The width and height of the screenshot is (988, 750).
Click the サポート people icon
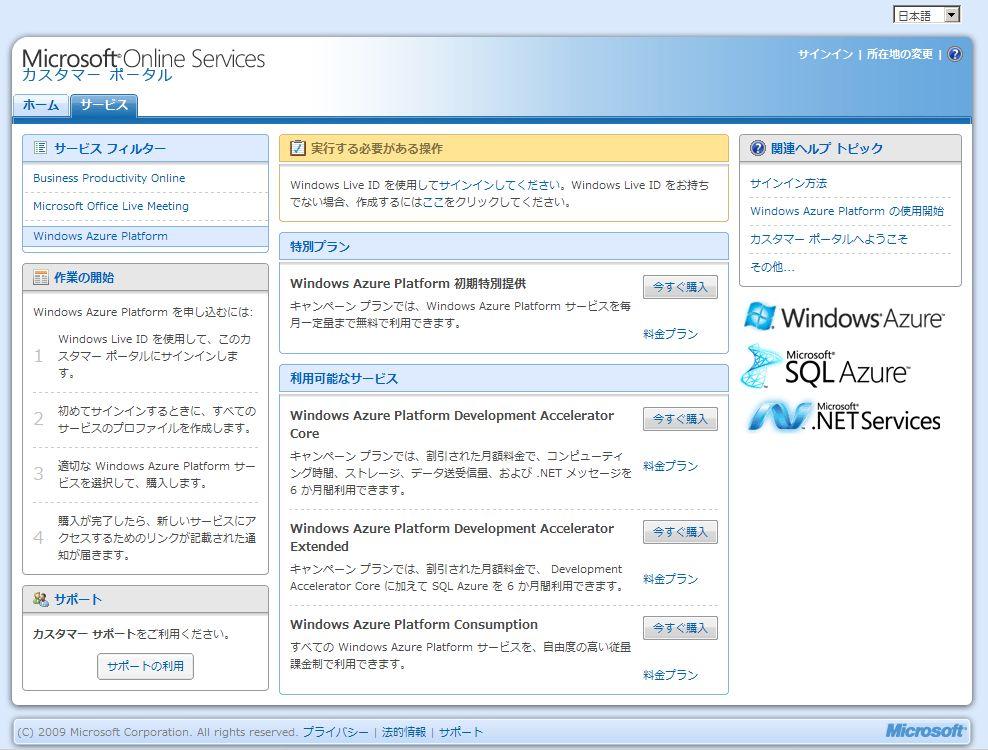[x=40, y=599]
